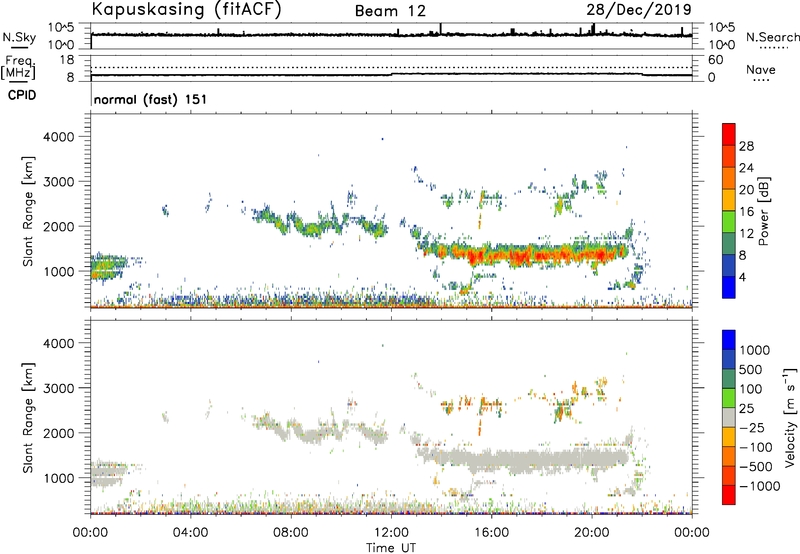The width and height of the screenshot is (800, 554).
Task: Click the 20:00 time axis label
Action: pos(592,533)
